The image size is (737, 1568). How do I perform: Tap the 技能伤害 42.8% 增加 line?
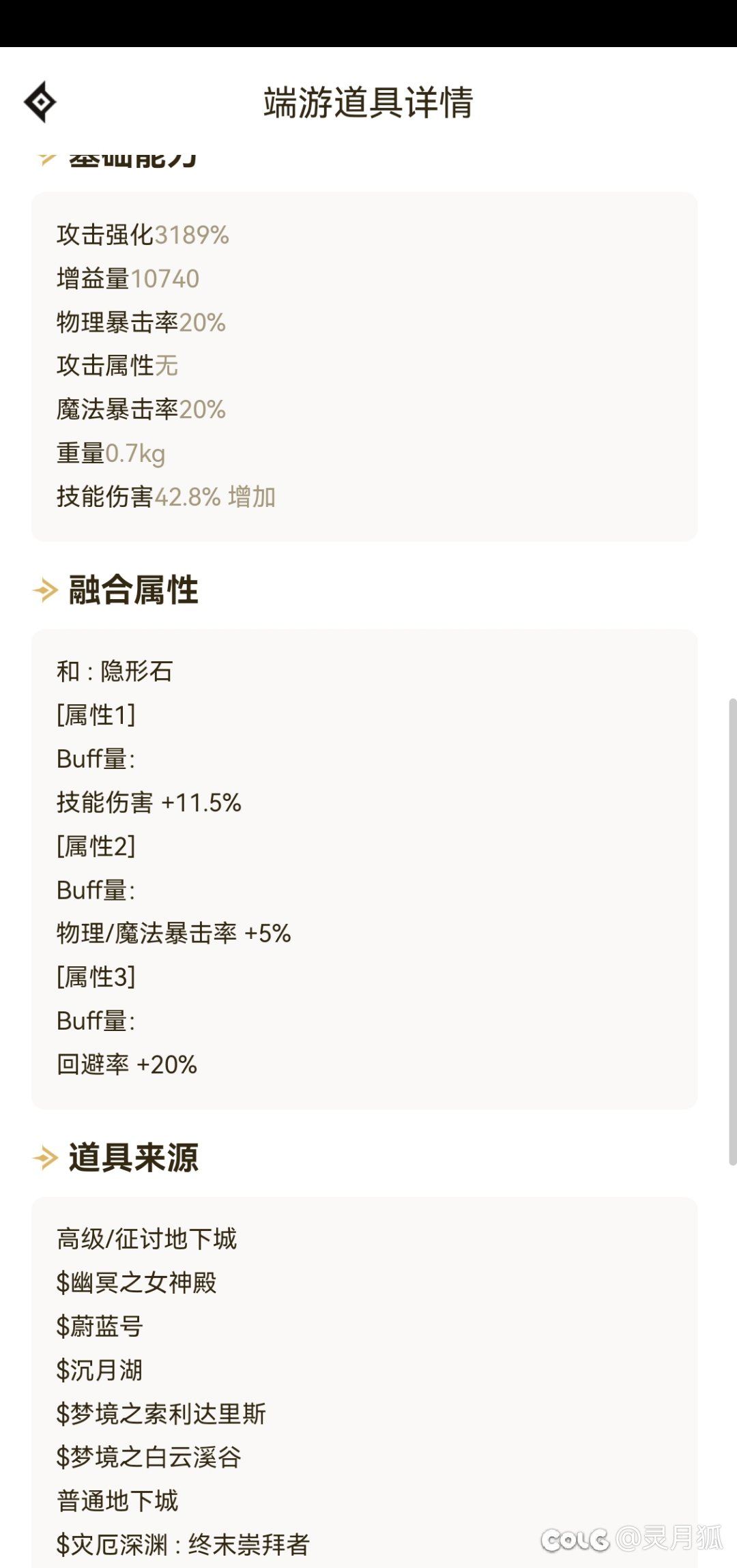click(x=166, y=497)
